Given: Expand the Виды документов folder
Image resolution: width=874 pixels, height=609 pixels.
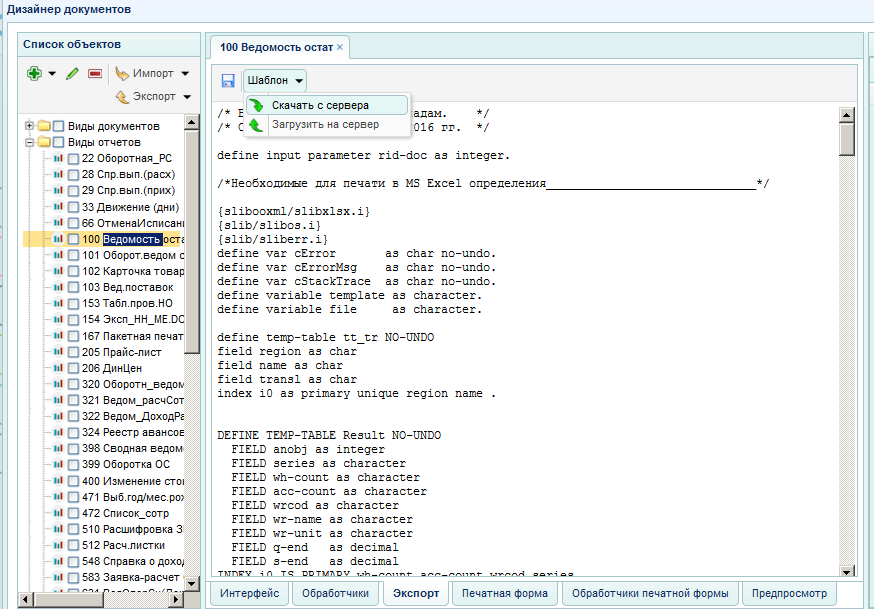Looking at the screenshot, I should click(29, 126).
